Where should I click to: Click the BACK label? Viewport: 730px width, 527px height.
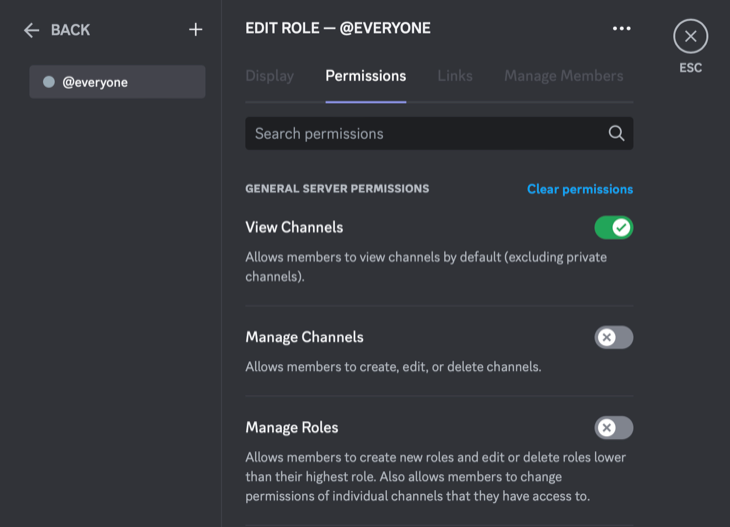pyautogui.click(x=70, y=30)
